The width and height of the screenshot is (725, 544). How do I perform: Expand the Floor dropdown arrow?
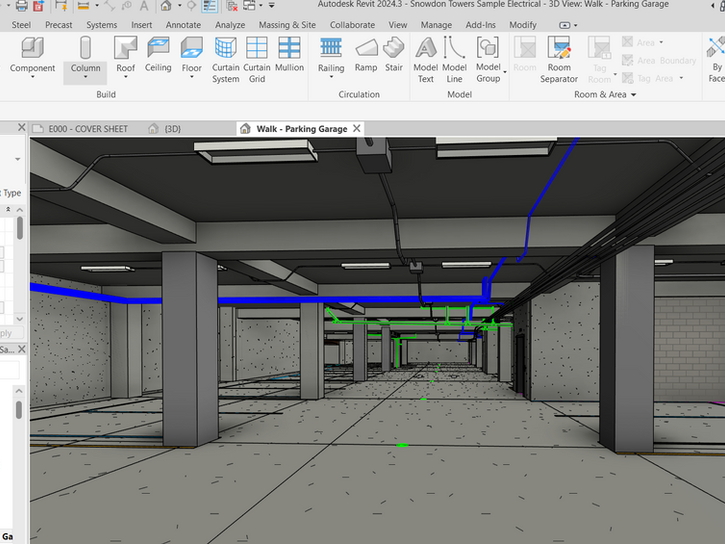[x=191, y=77]
